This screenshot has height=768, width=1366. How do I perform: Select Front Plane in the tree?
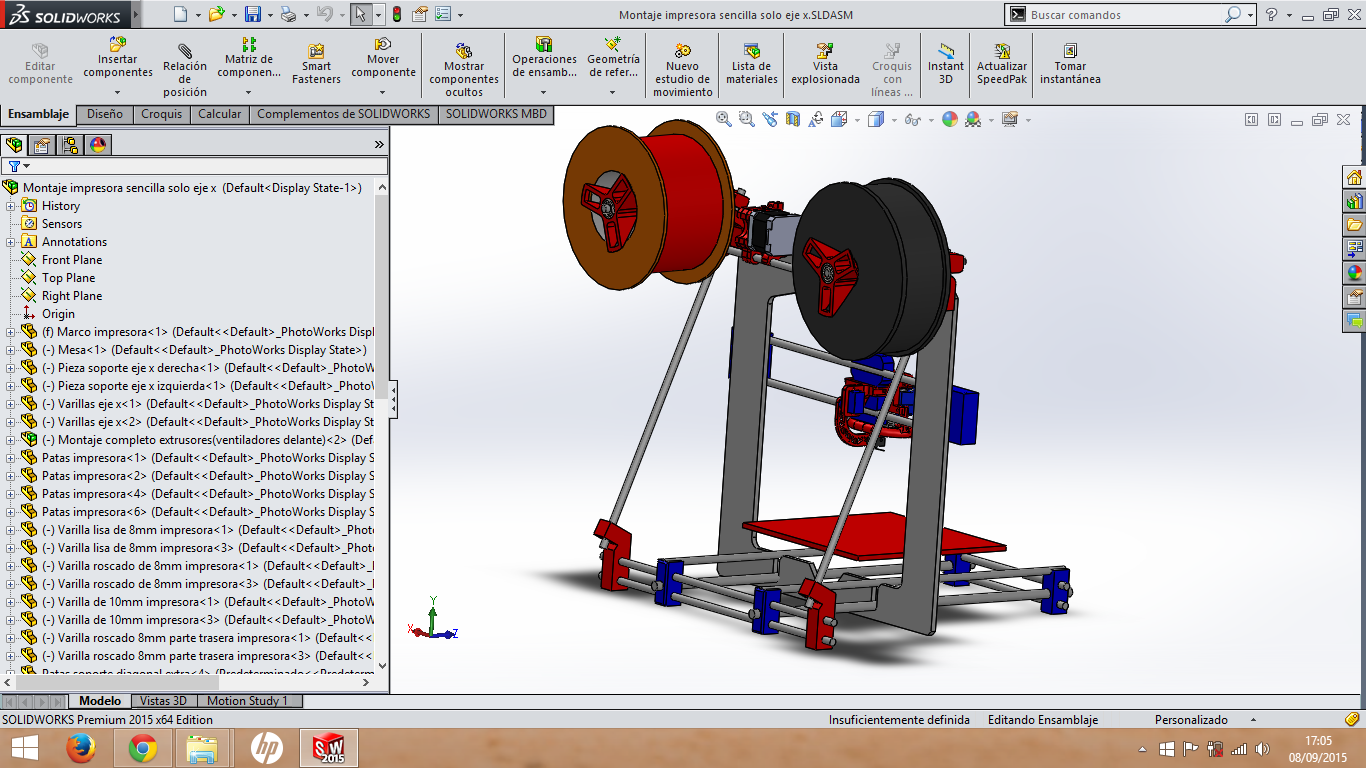pos(71,260)
